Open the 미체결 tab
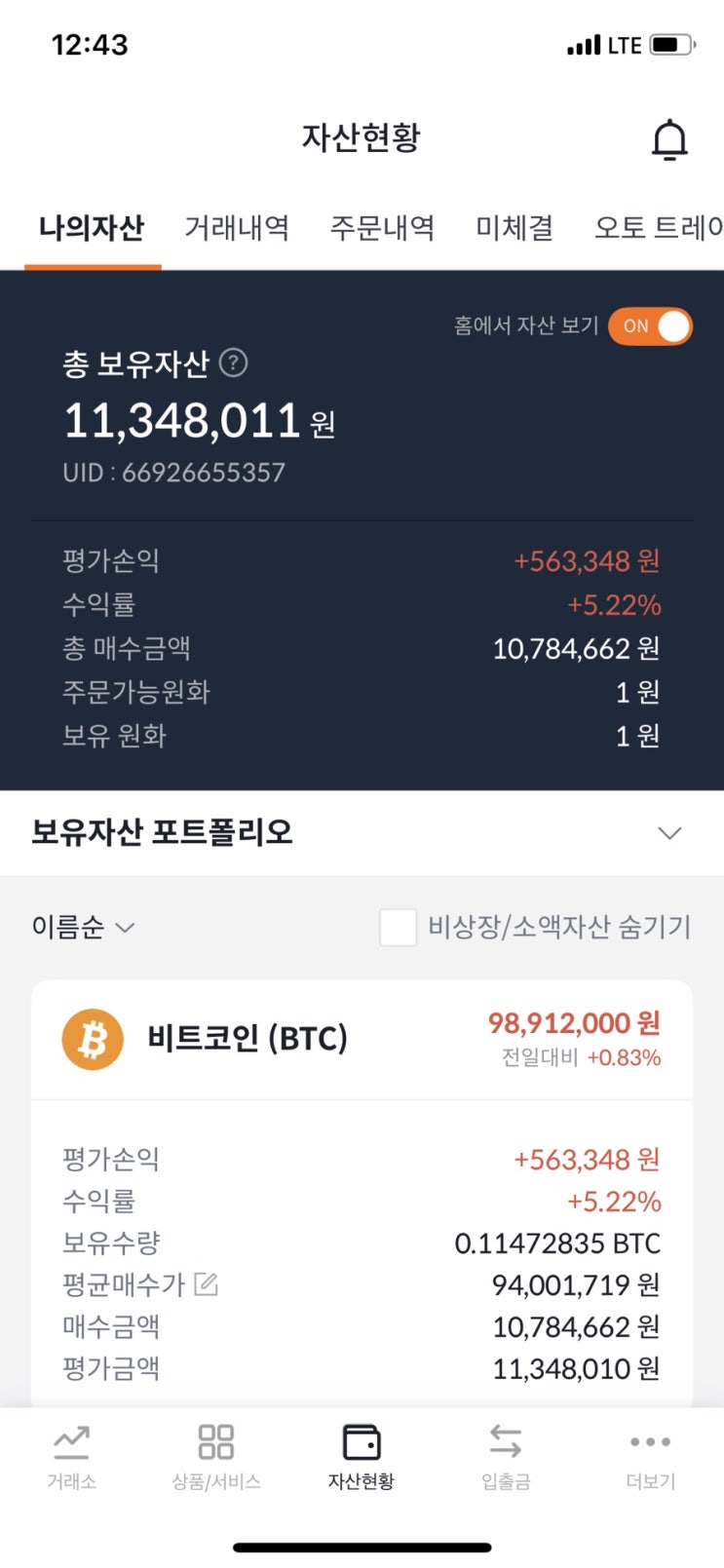 coord(514,228)
